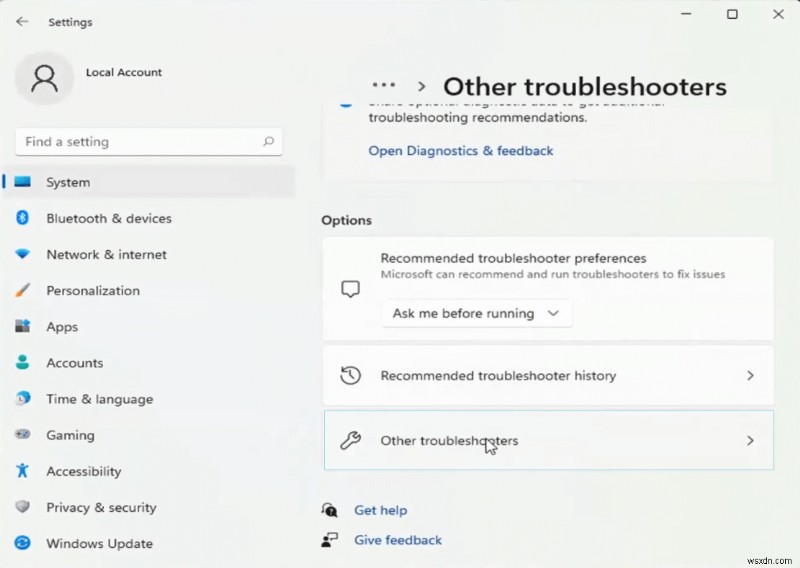
Task: Open Recommended troubleshooter history
Action: click(x=548, y=376)
